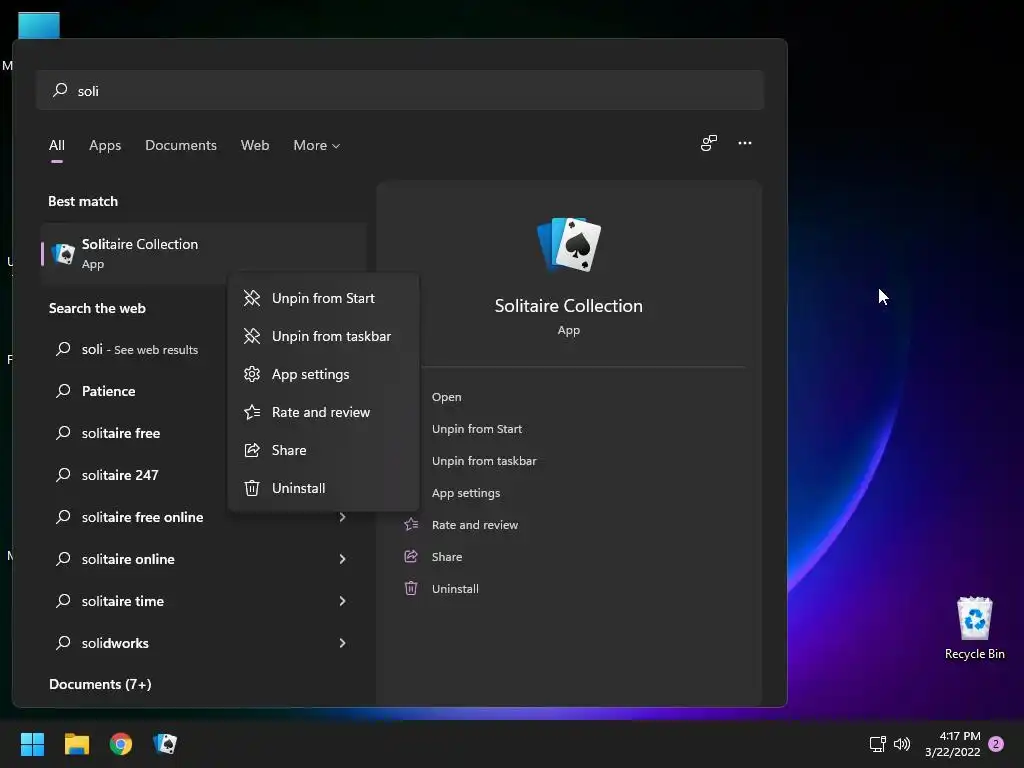This screenshot has height=768, width=1024.
Task: Choose Unpin from taskbar in the context menu
Action: [x=323, y=336]
